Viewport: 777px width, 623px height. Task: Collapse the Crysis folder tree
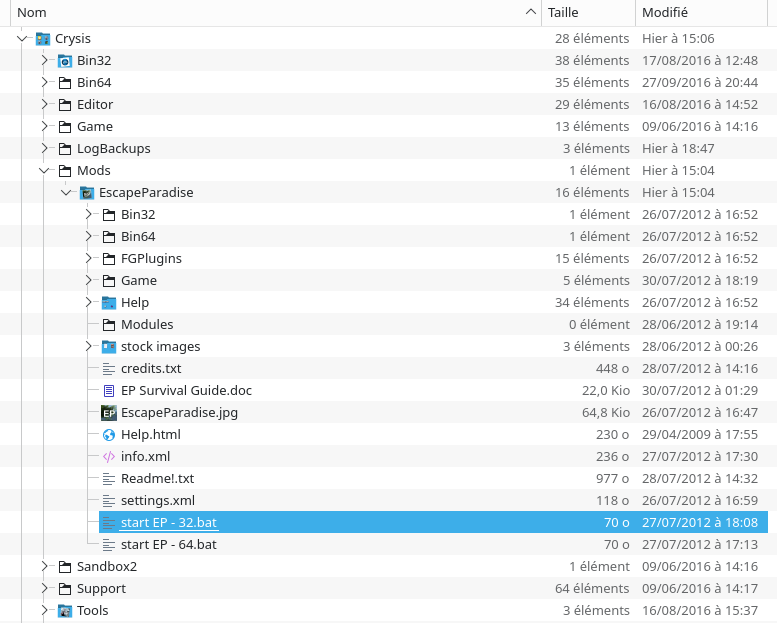click(22, 39)
